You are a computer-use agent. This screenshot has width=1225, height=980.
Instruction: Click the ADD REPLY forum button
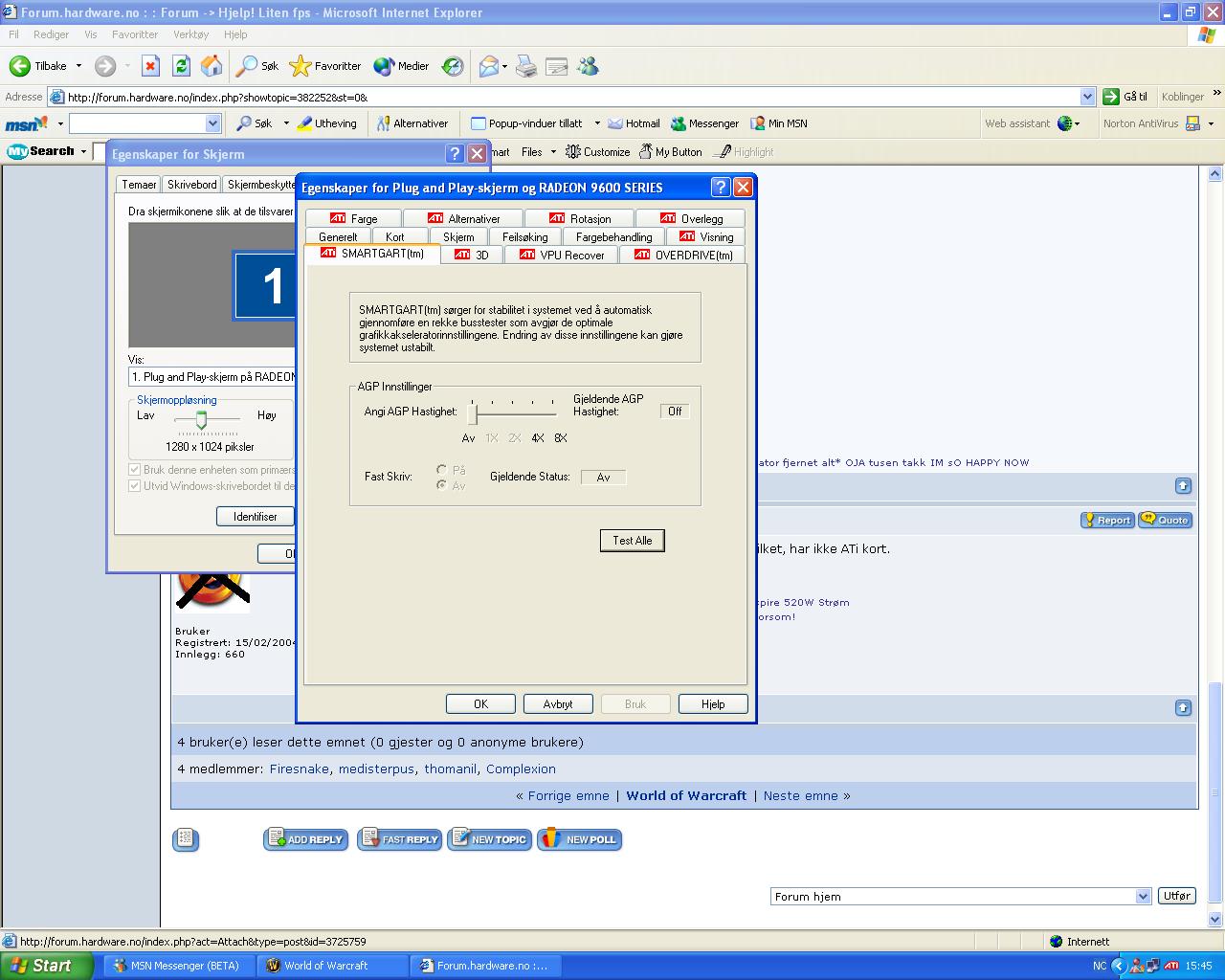point(306,839)
